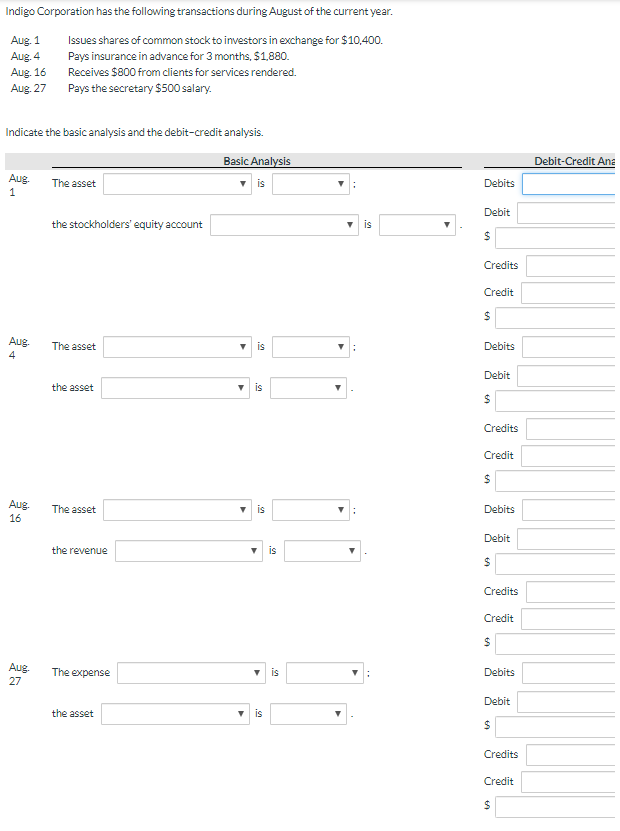Open the asset account dropdown for Aug 16
The image size is (620, 831).
[177, 509]
